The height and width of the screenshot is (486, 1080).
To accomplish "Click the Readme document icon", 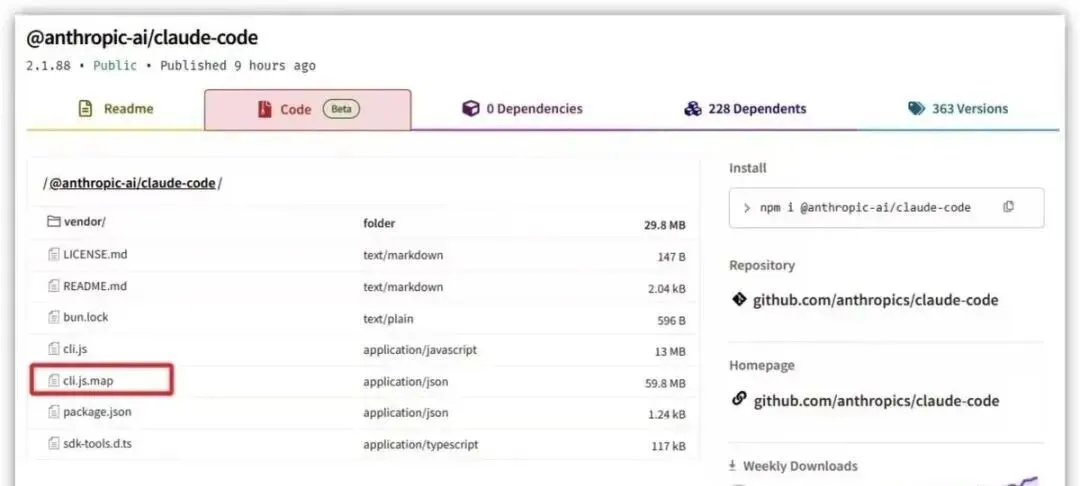I will point(85,109).
